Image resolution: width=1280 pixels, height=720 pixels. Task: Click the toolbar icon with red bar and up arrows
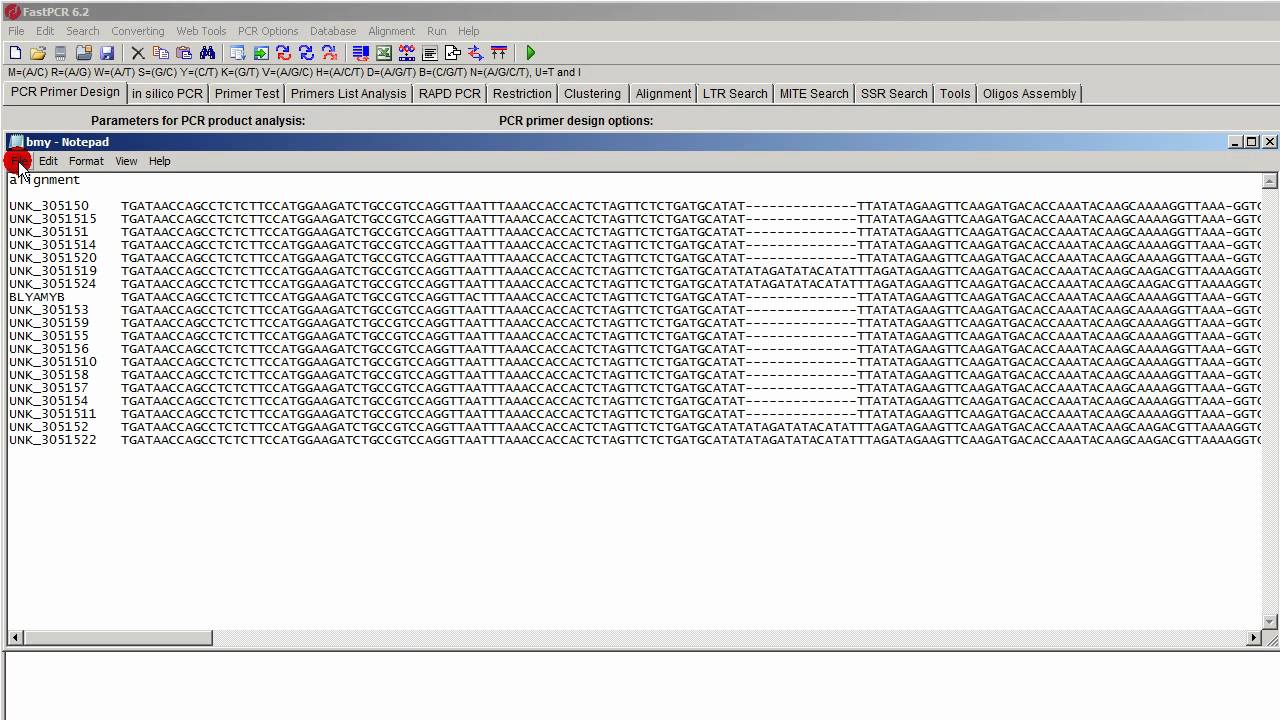pyautogui.click(x=499, y=53)
